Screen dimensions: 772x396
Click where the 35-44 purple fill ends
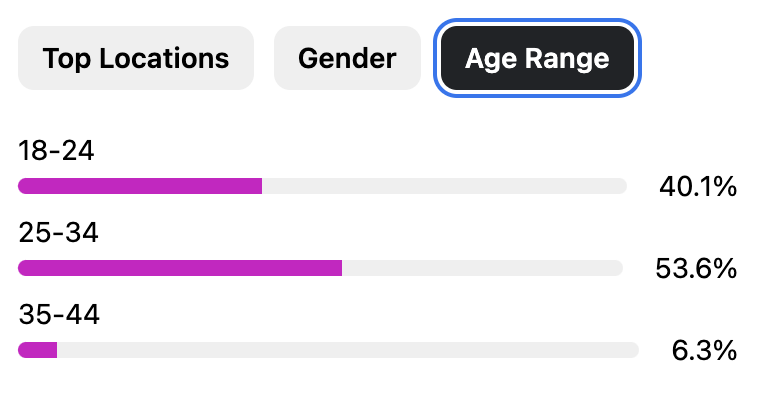pos(57,350)
